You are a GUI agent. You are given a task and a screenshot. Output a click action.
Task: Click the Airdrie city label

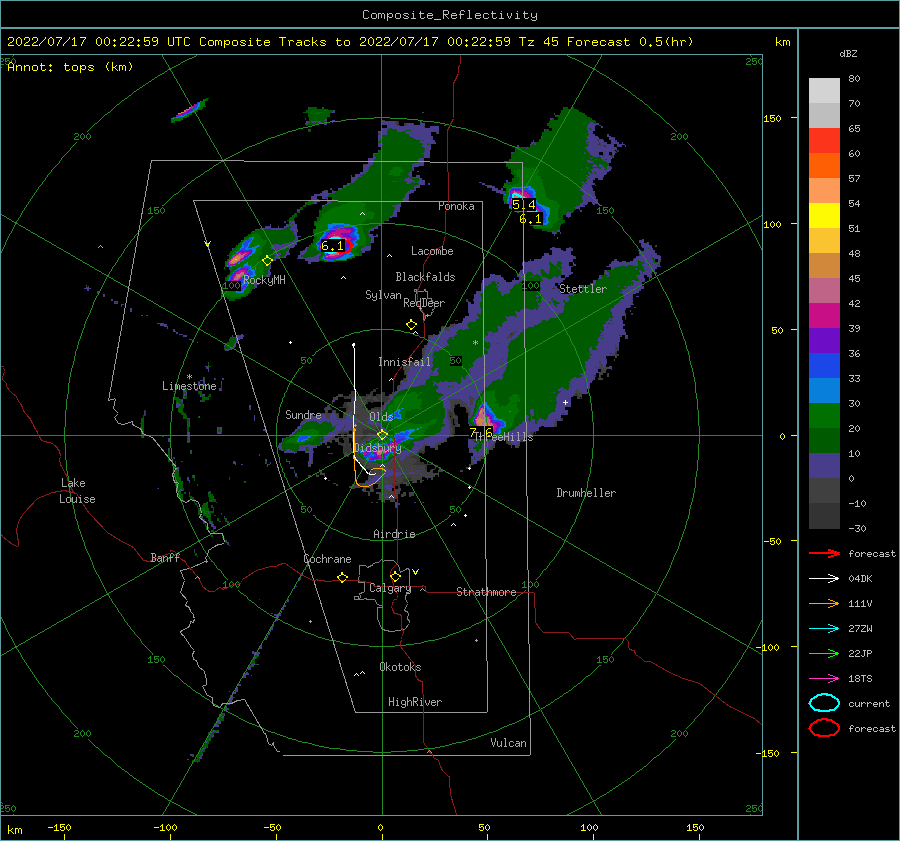394,534
